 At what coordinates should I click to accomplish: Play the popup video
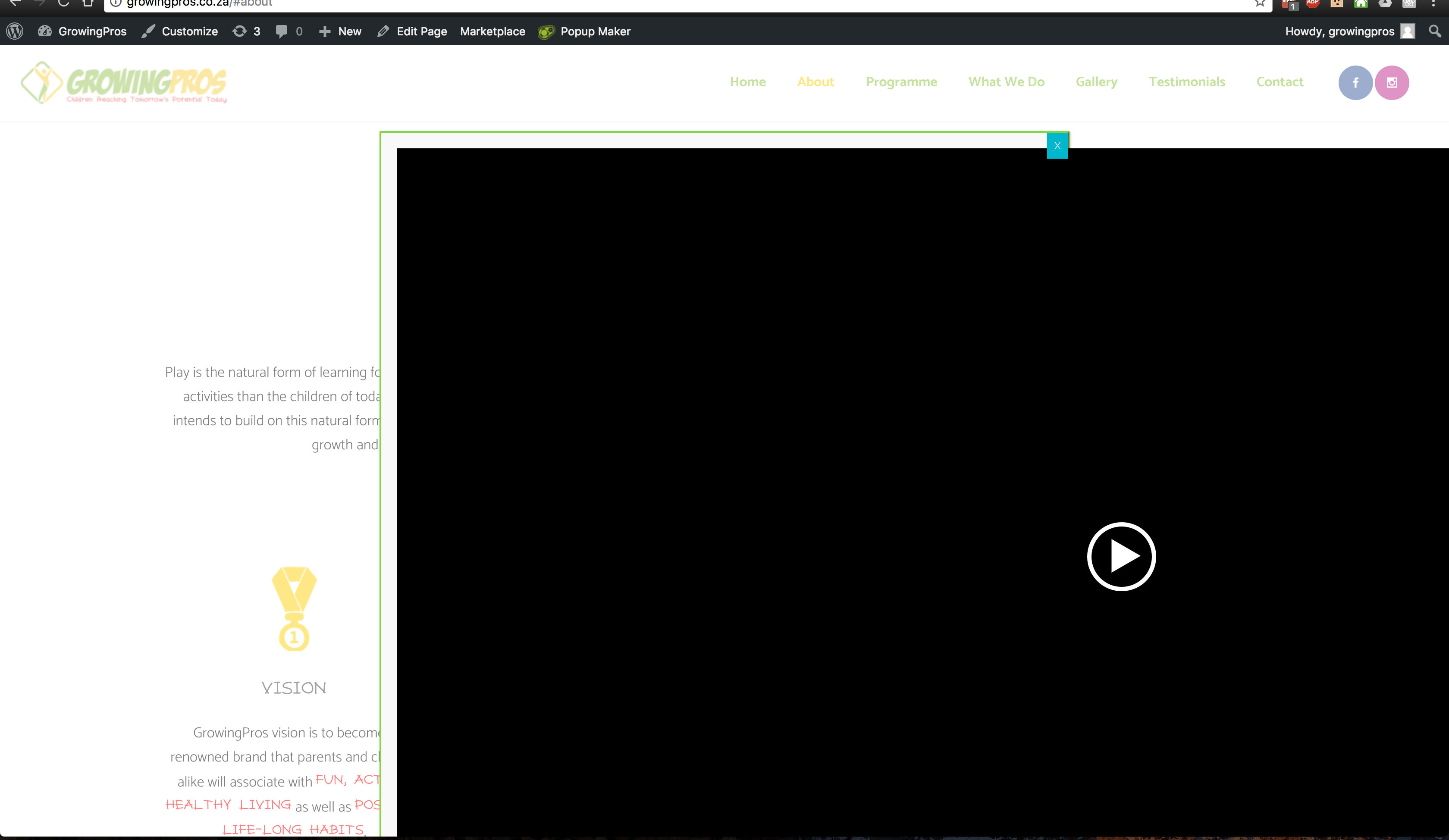pos(1121,556)
